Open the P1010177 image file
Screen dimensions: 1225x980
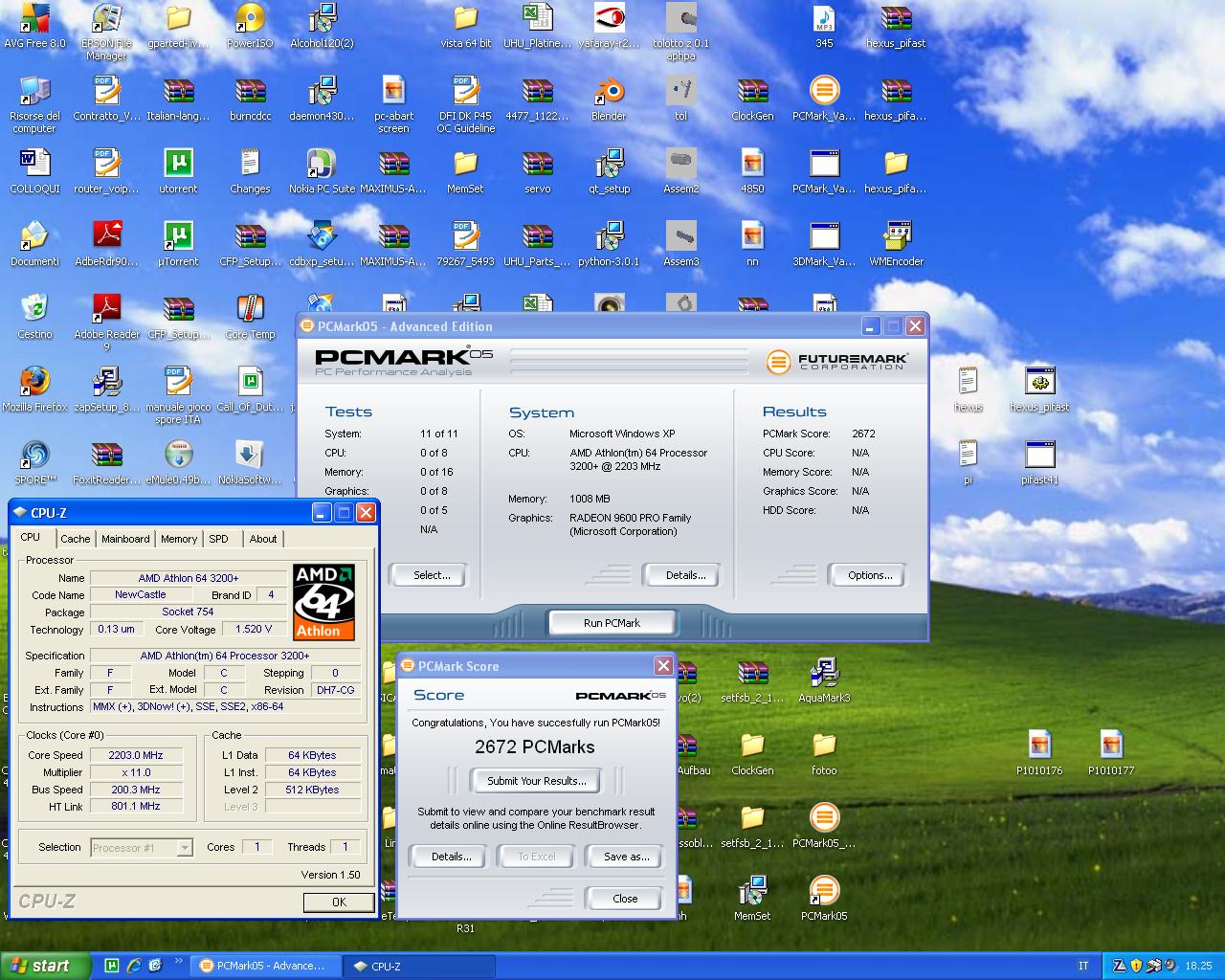click(1111, 753)
